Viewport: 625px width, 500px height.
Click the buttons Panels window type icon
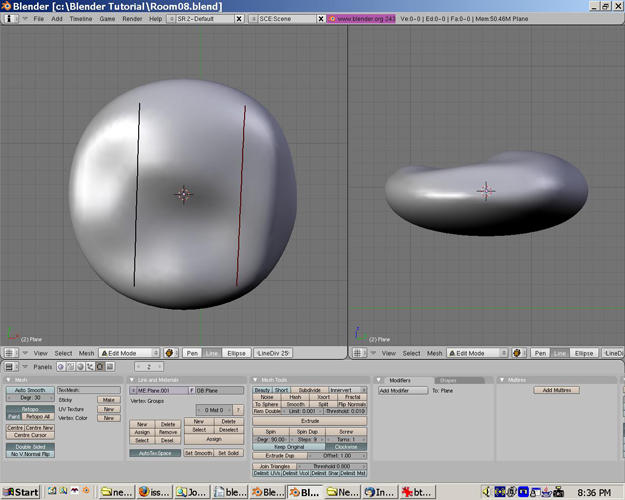[10, 367]
